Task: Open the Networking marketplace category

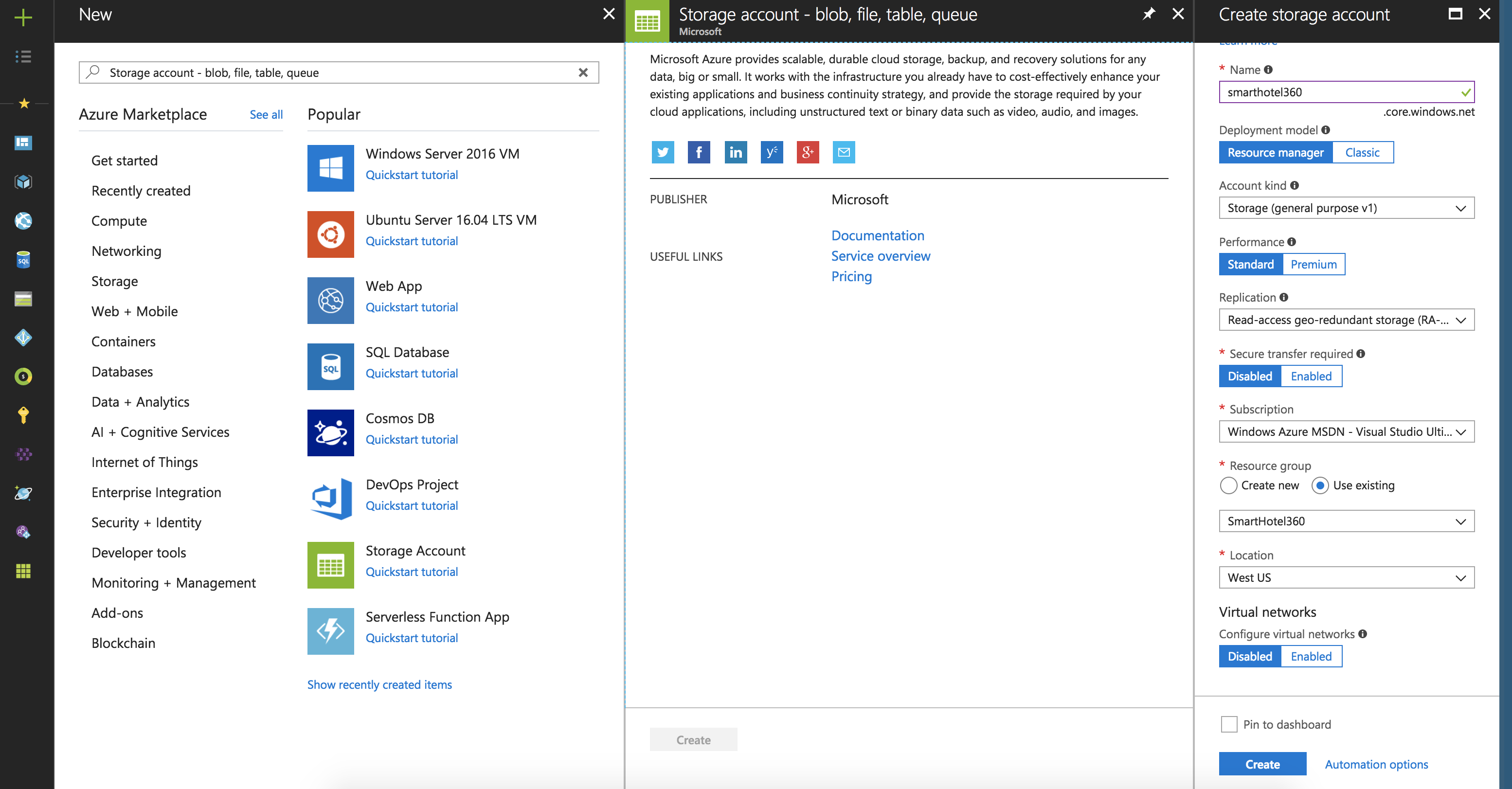Action: 126,251
